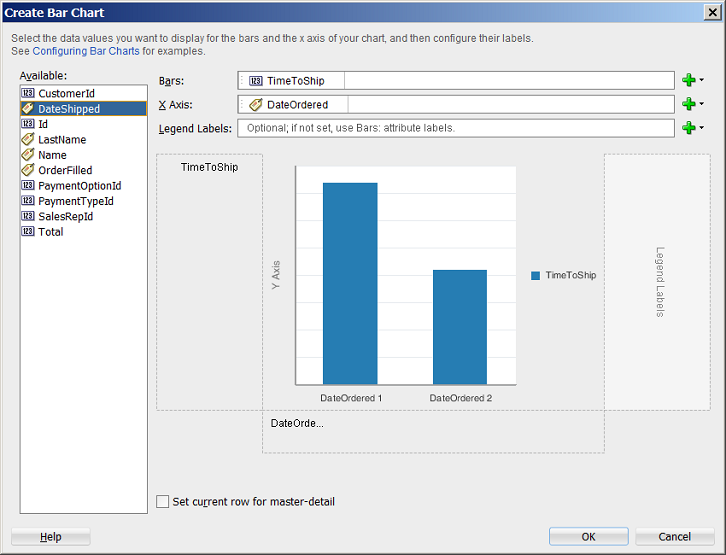Screen dimensions: 726x555
Task: Click the green plus for Legend Labels
Action: pyautogui.click(x=689, y=127)
